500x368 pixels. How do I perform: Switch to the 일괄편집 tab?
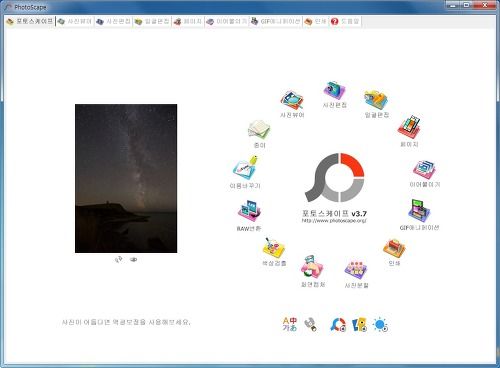pos(152,21)
